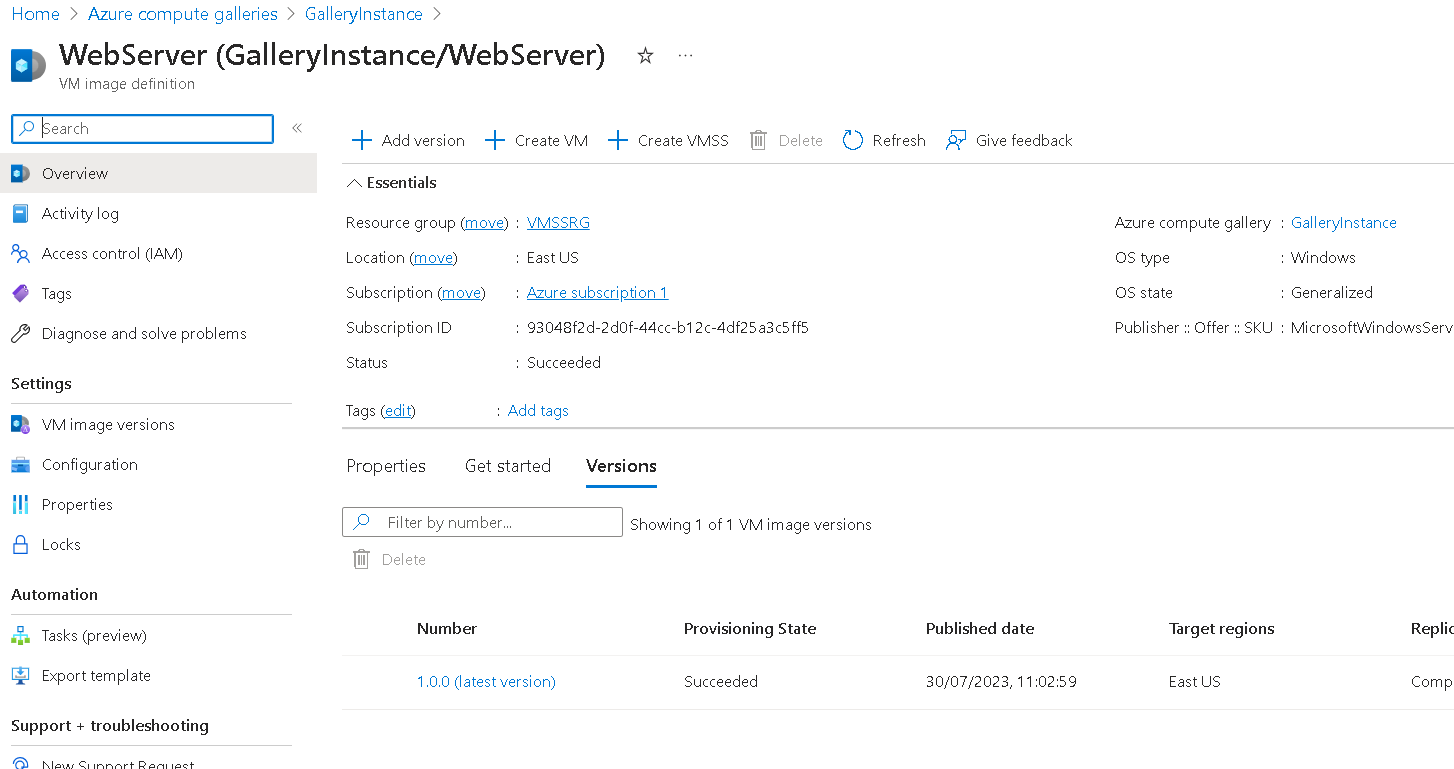Click the Export template icon

20,675
